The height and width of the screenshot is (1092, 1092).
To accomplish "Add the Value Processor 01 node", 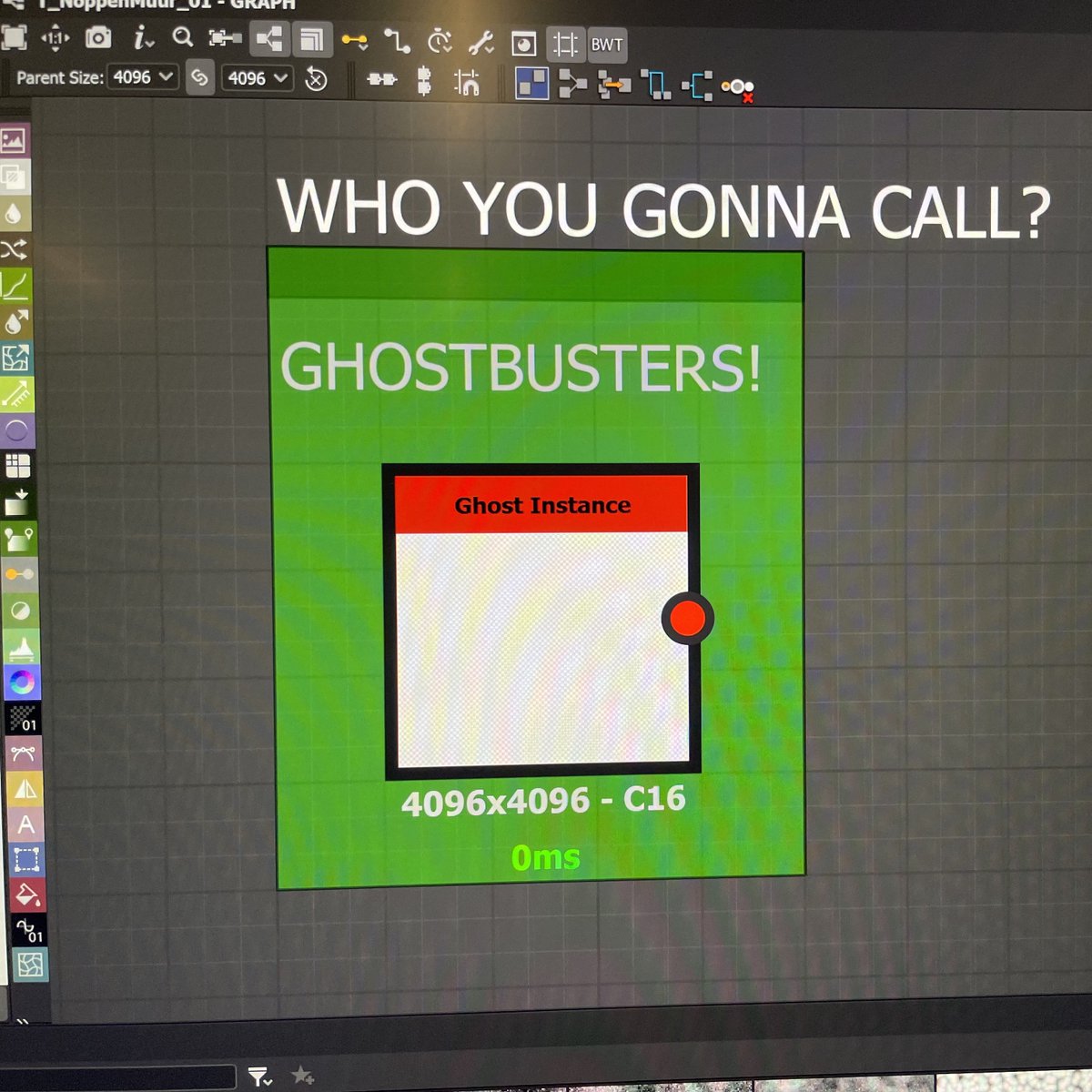I will (28, 929).
